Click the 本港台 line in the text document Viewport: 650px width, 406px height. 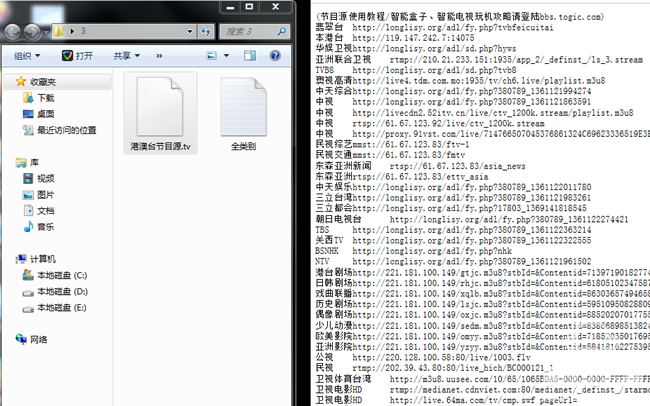tap(395, 38)
